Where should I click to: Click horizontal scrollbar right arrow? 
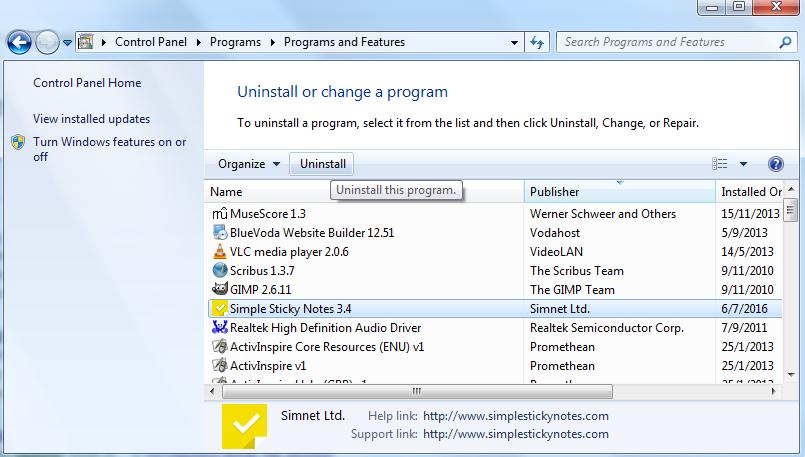pyautogui.click(x=774, y=392)
